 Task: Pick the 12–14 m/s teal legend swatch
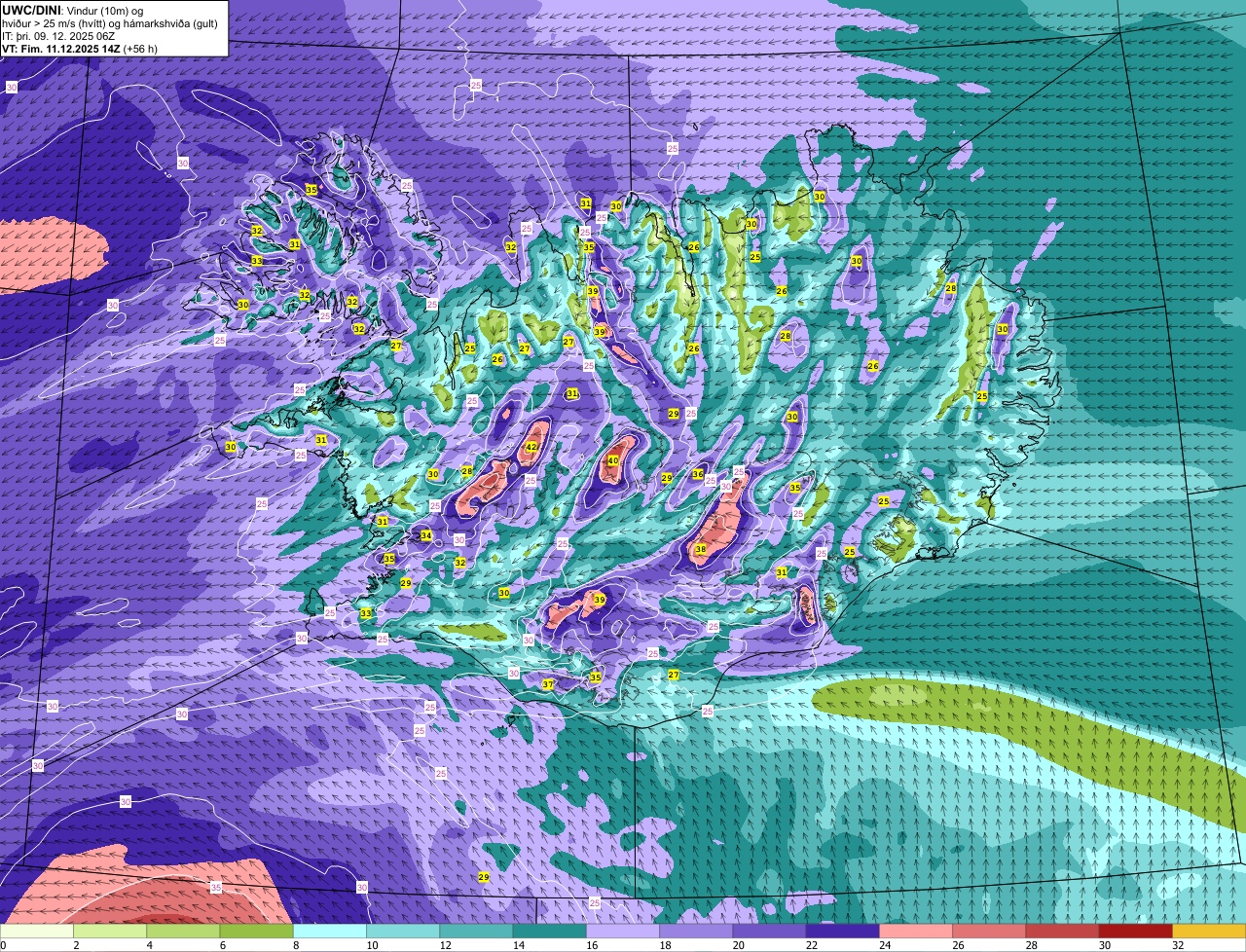point(476,931)
